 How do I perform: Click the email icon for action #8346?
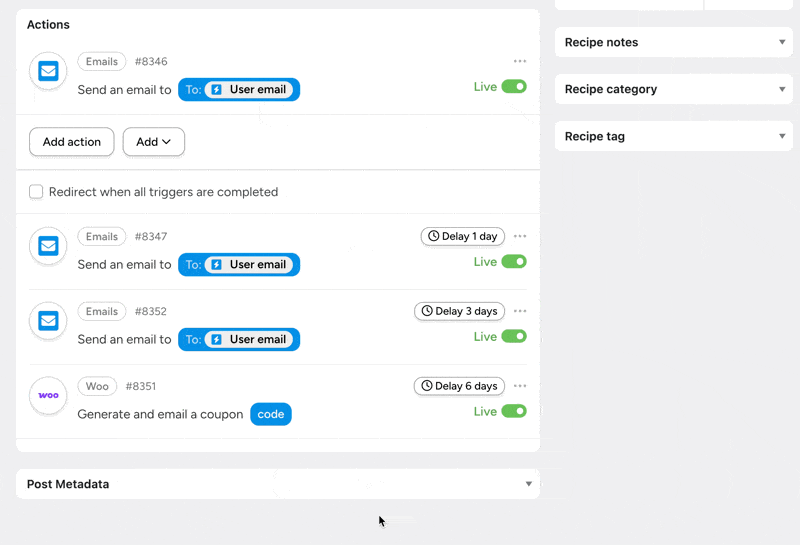pos(48,71)
